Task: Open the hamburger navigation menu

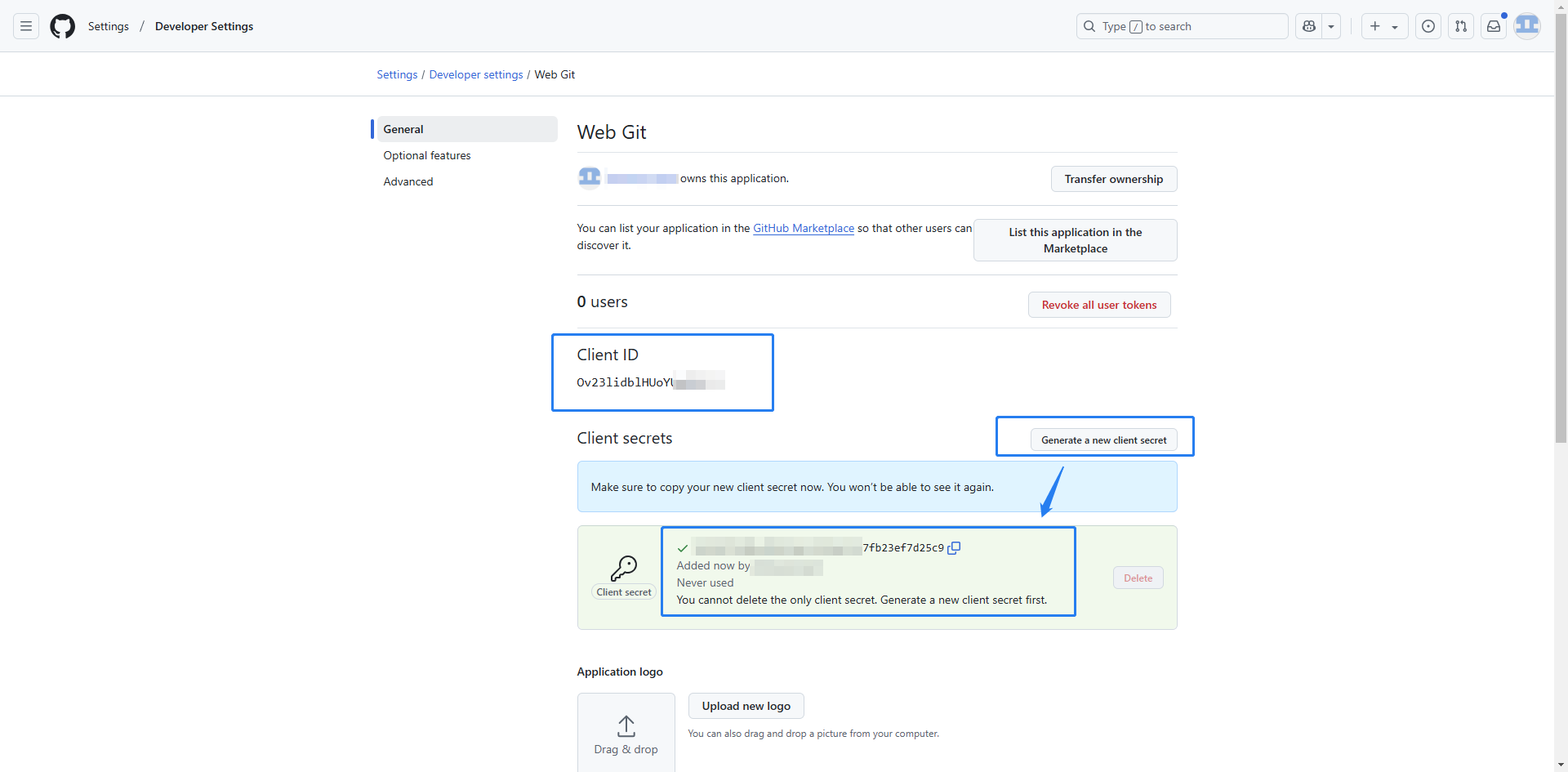Action: pyautogui.click(x=26, y=26)
